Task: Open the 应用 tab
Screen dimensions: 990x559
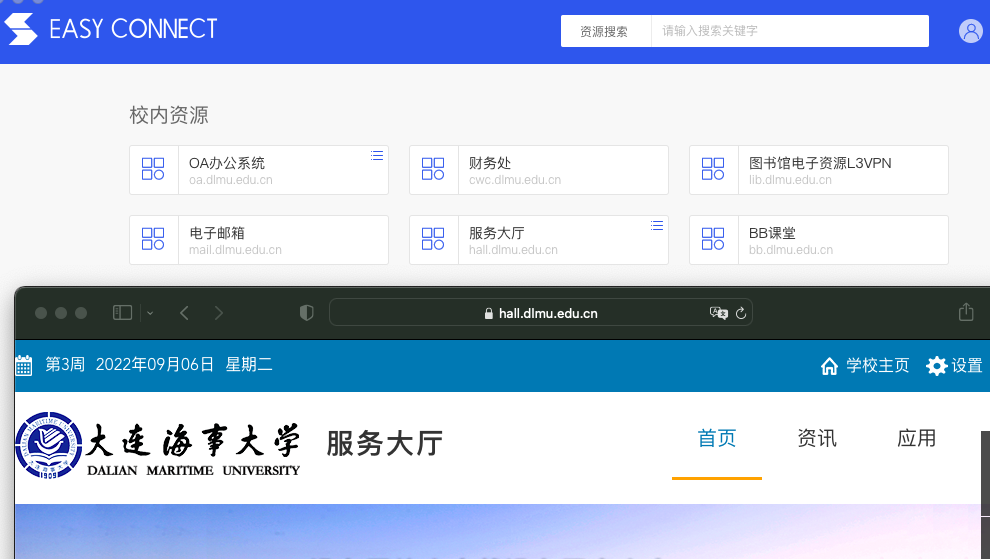Action: click(917, 438)
